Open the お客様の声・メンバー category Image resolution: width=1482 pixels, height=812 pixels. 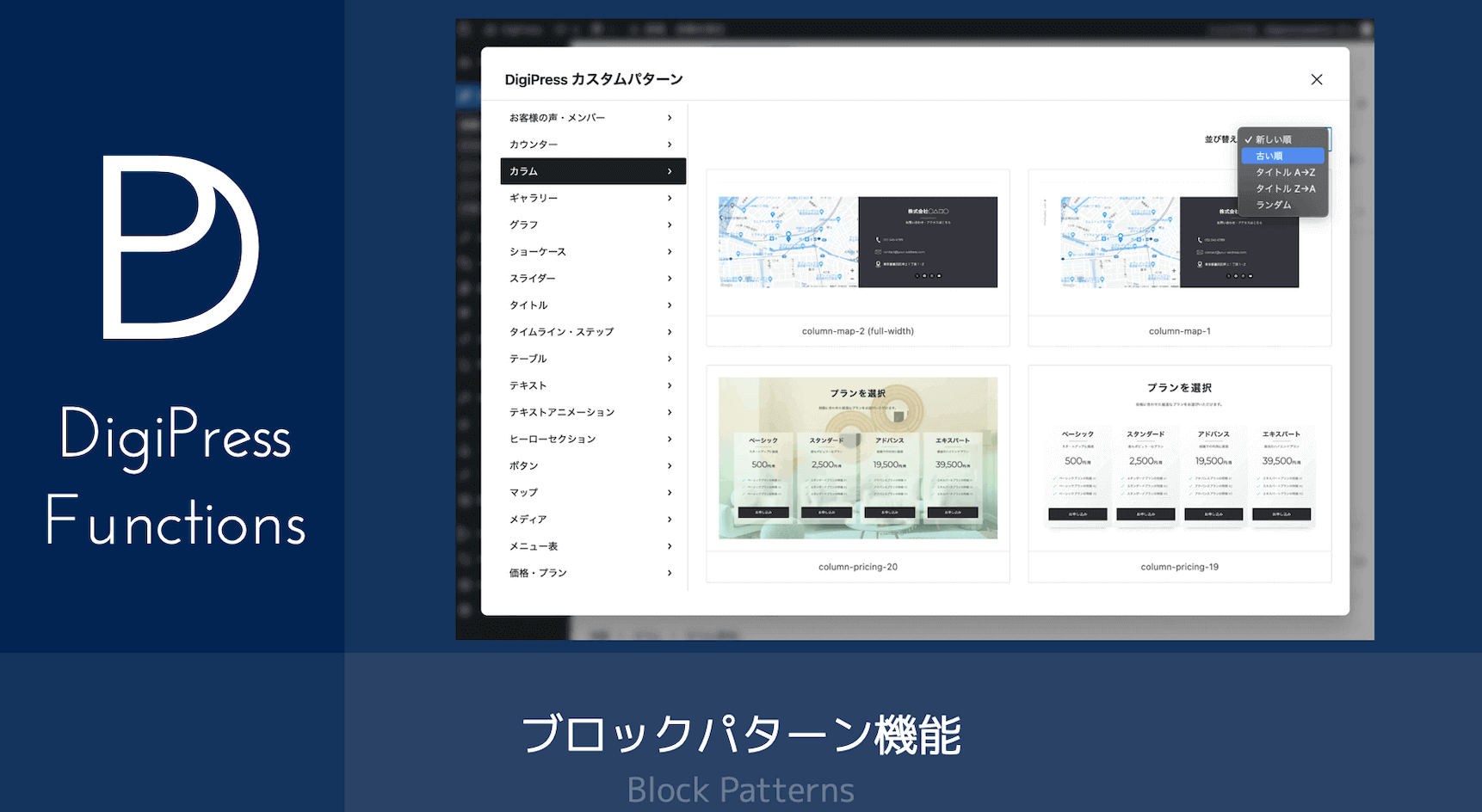[x=593, y=118]
